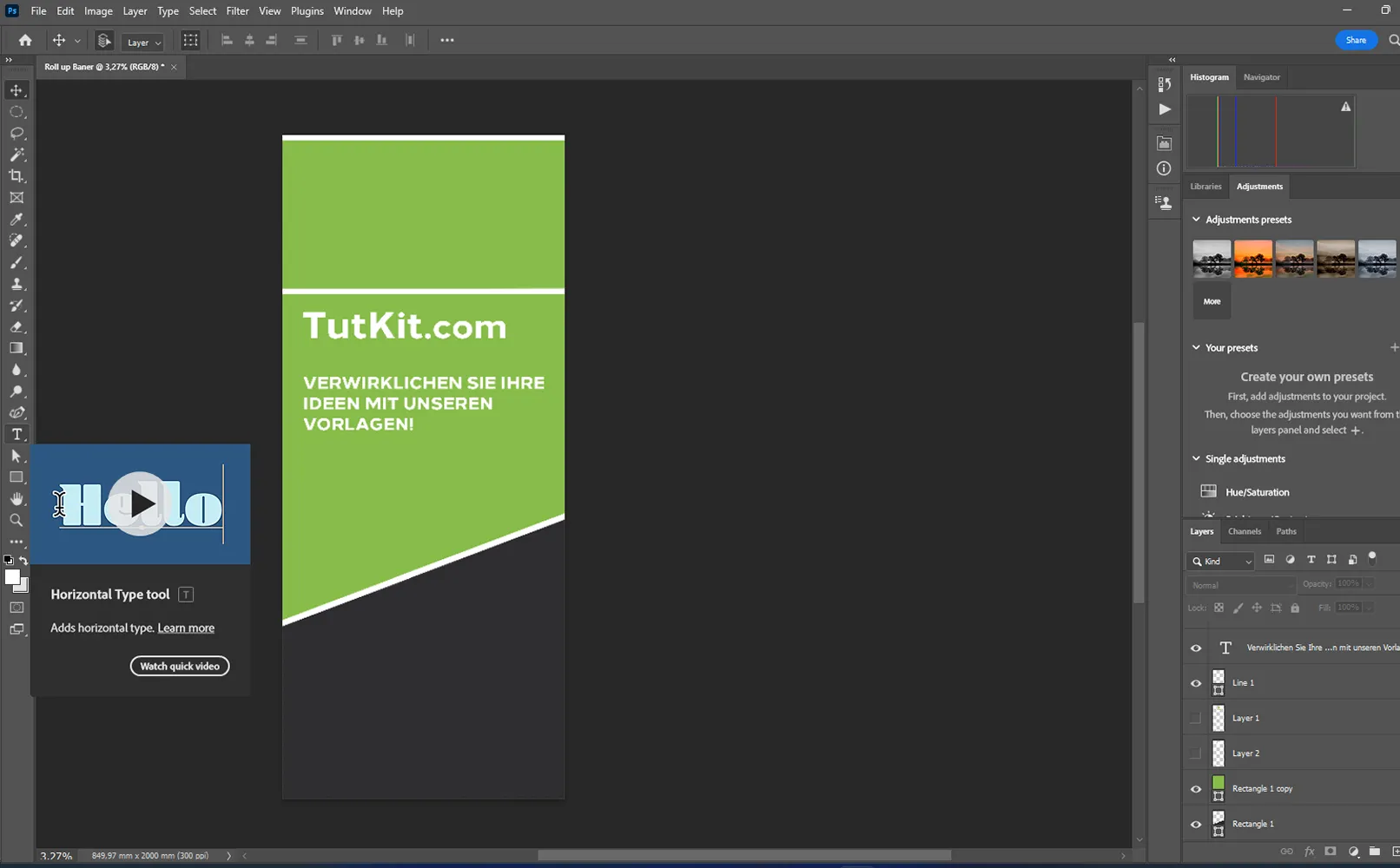Show the Layer 1 layer
This screenshot has height=868, width=1400.
1196,718
